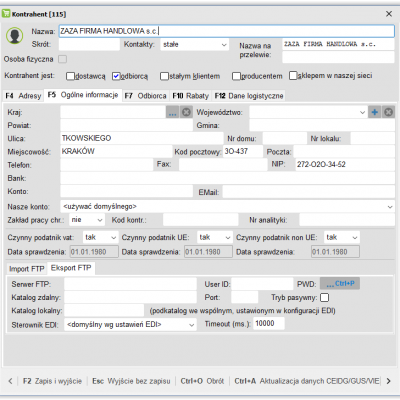
Task: Toggle Osoba fizyczna checkbox
Action: pyautogui.click(x=62, y=59)
